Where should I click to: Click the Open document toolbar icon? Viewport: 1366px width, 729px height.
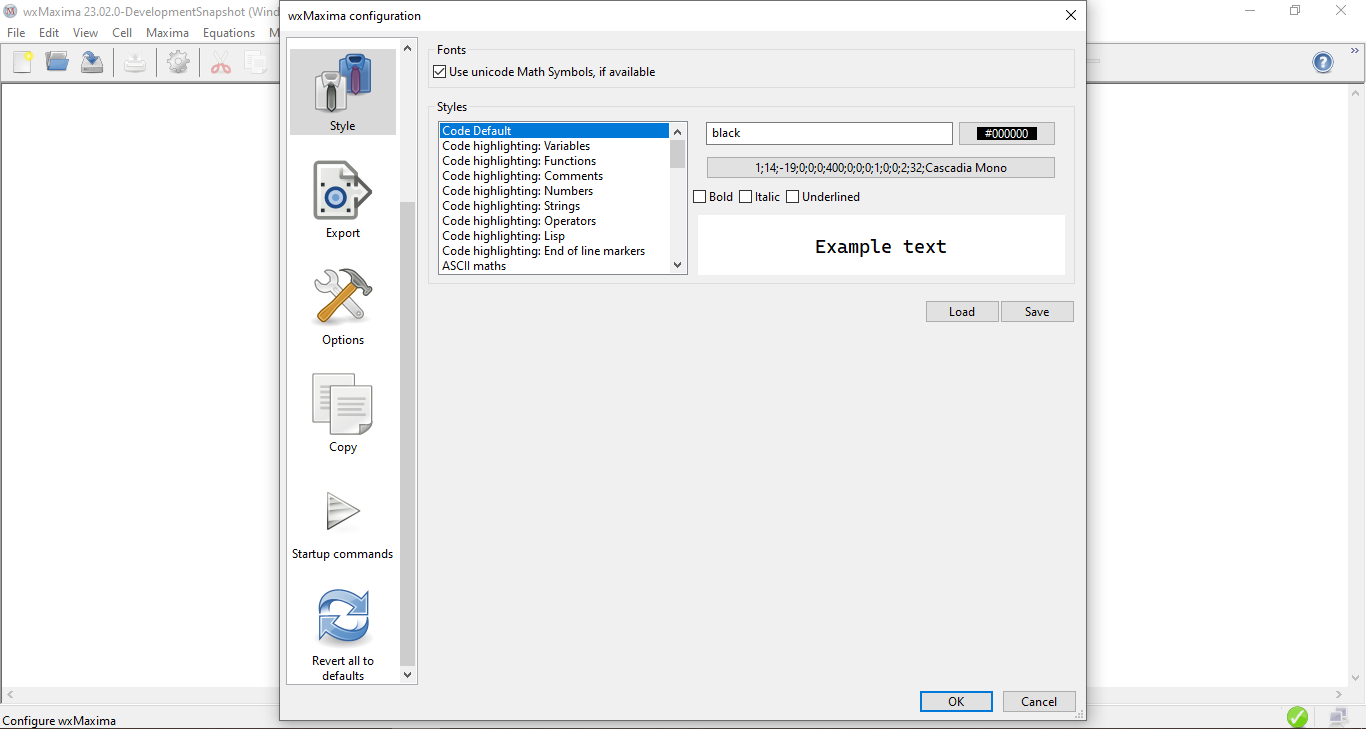point(57,61)
